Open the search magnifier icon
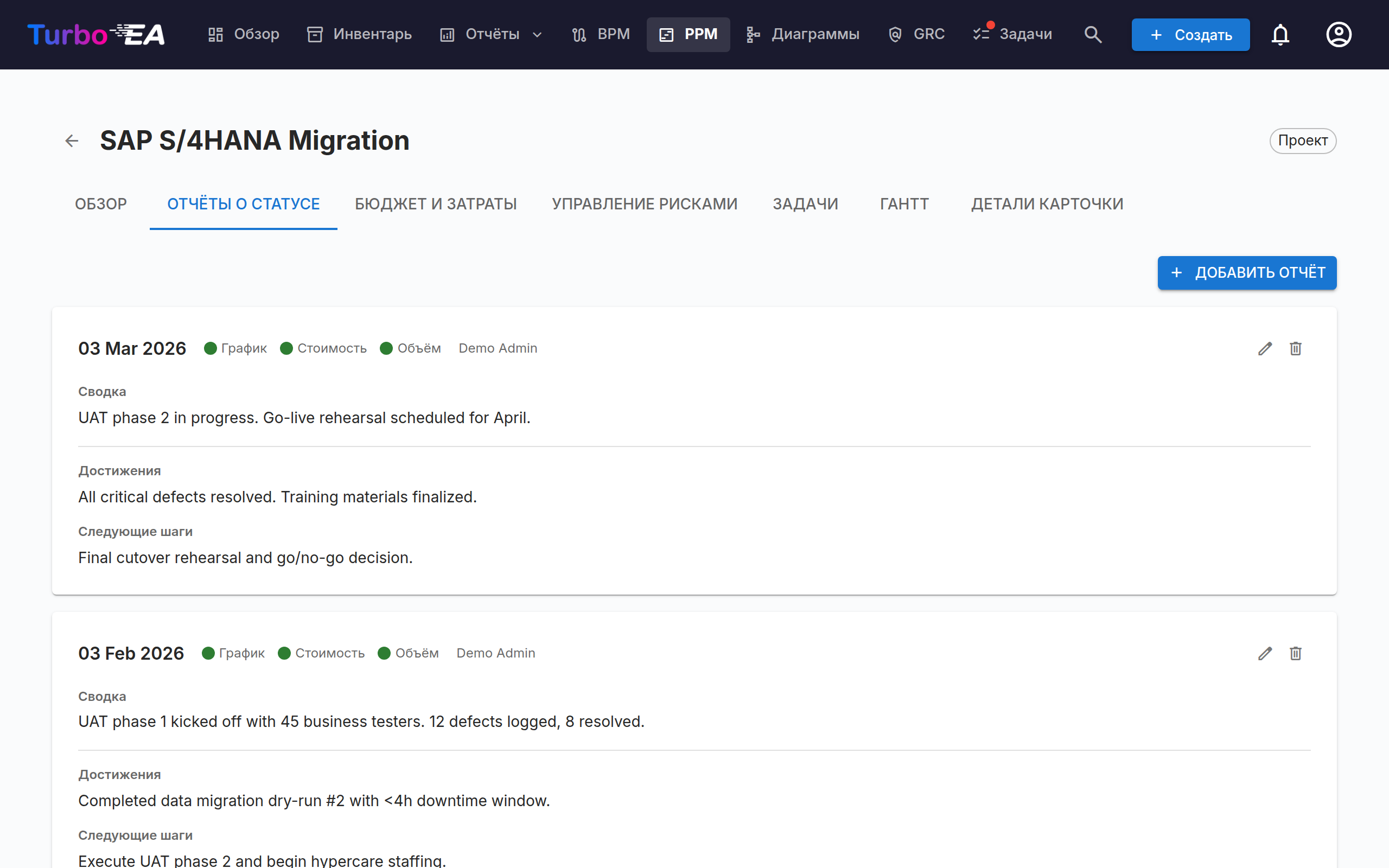This screenshot has height=868, width=1389. (1093, 34)
